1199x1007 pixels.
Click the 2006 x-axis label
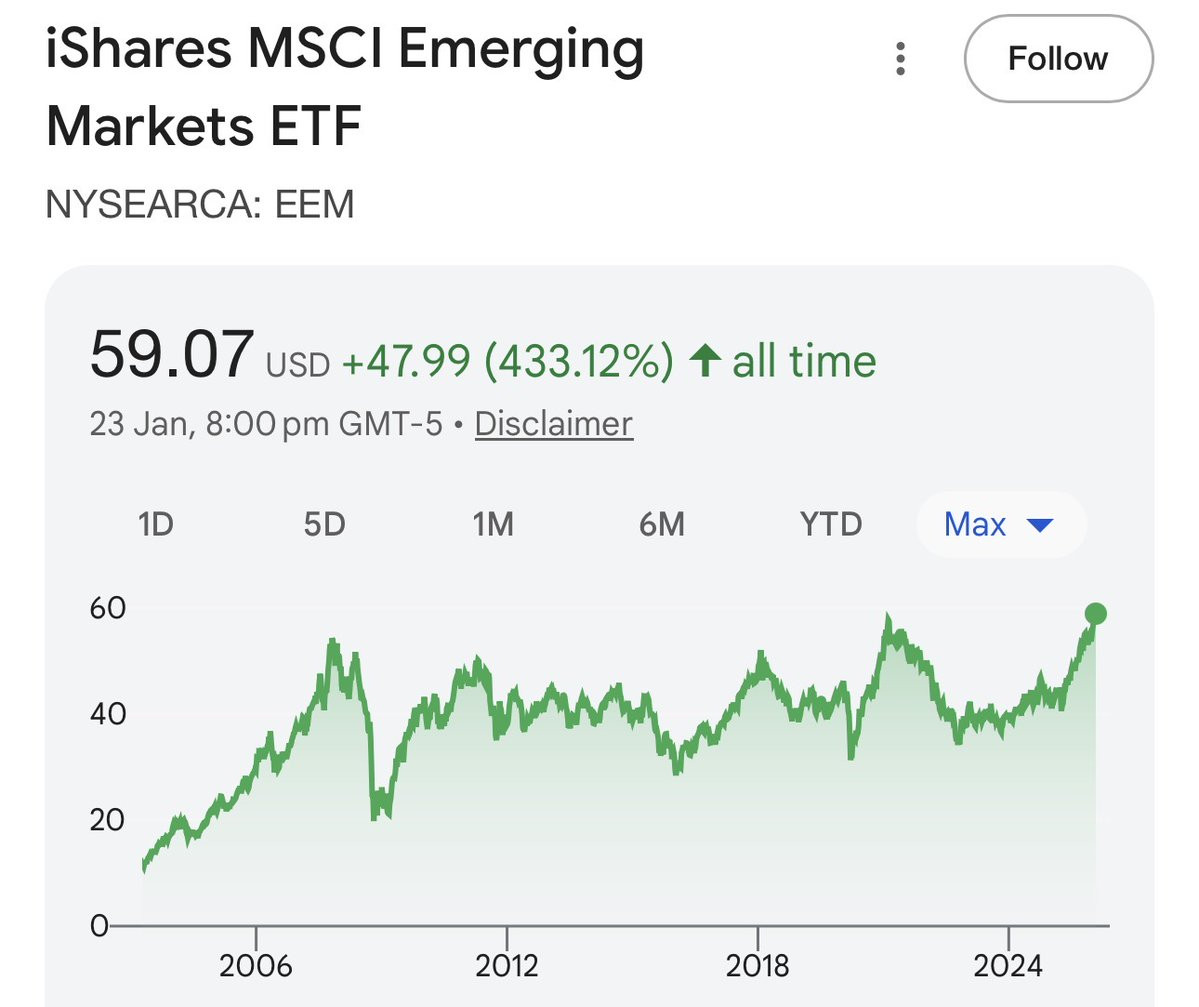(255, 965)
